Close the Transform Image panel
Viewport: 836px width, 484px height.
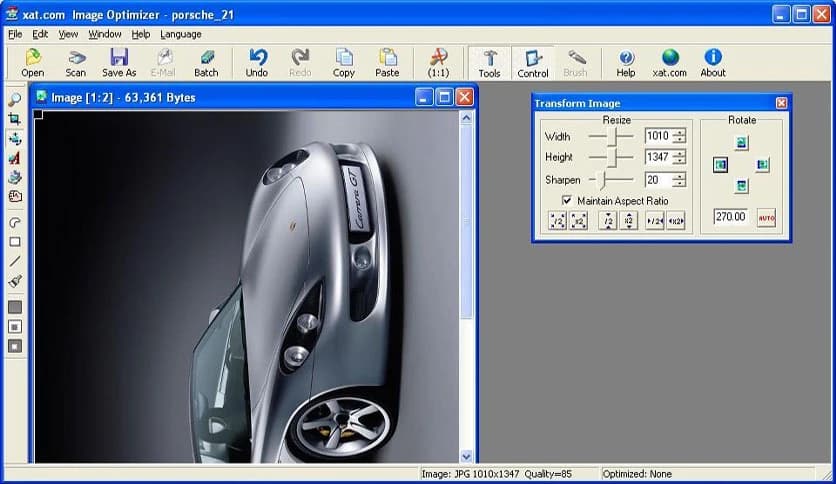point(781,103)
